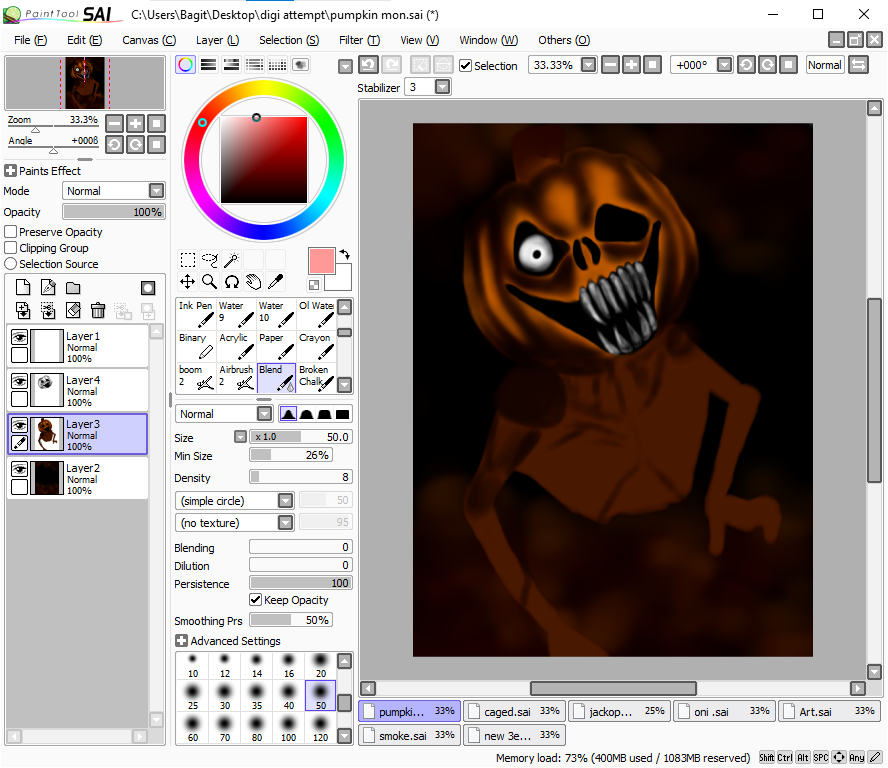Image resolution: width=888 pixels, height=768 pixels.
Task: Open the Canvas menu
Action: click(x=149, y=40)
